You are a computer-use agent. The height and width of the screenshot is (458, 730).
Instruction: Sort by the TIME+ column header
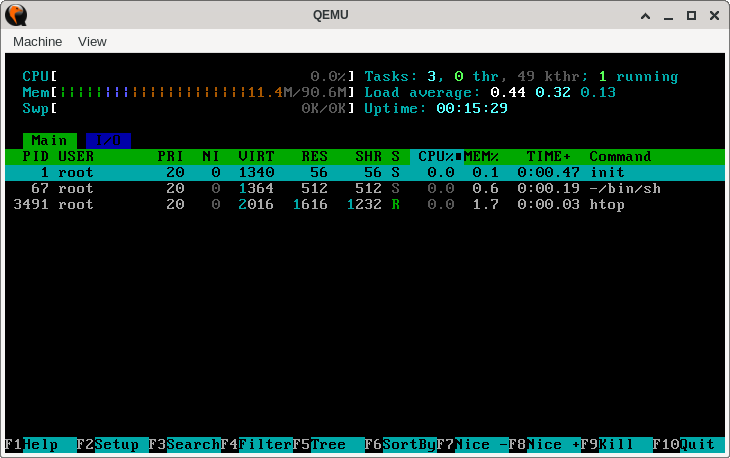pos(548,157)
